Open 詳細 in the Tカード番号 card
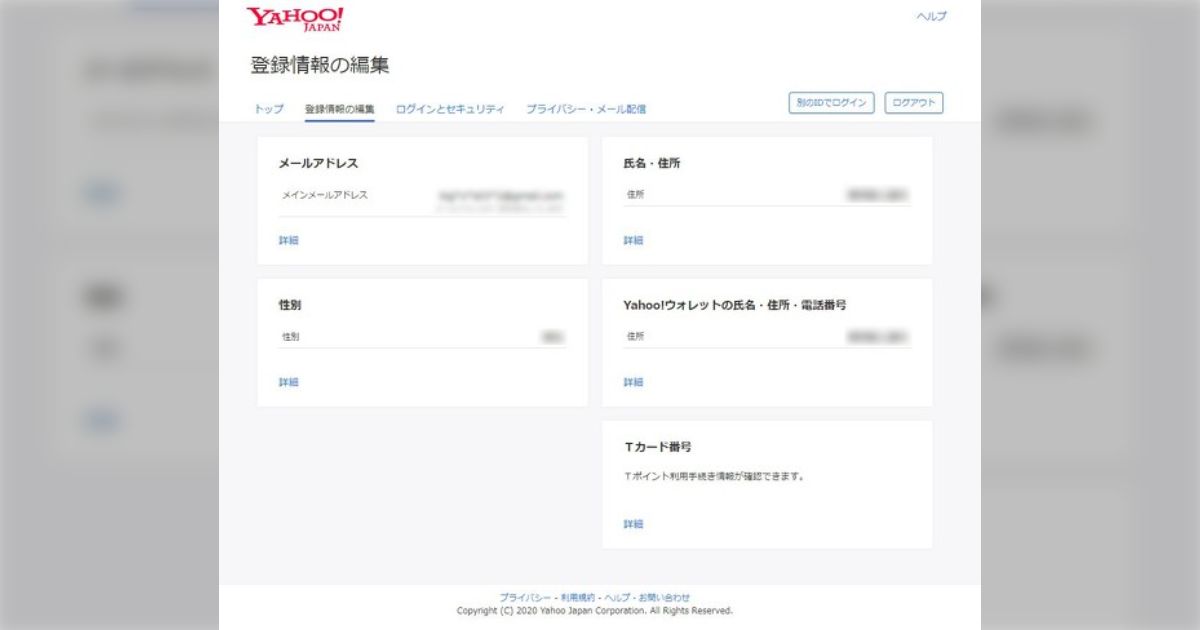The height and width of the screenshot is (630, 1200). click(x=631, y=523)
